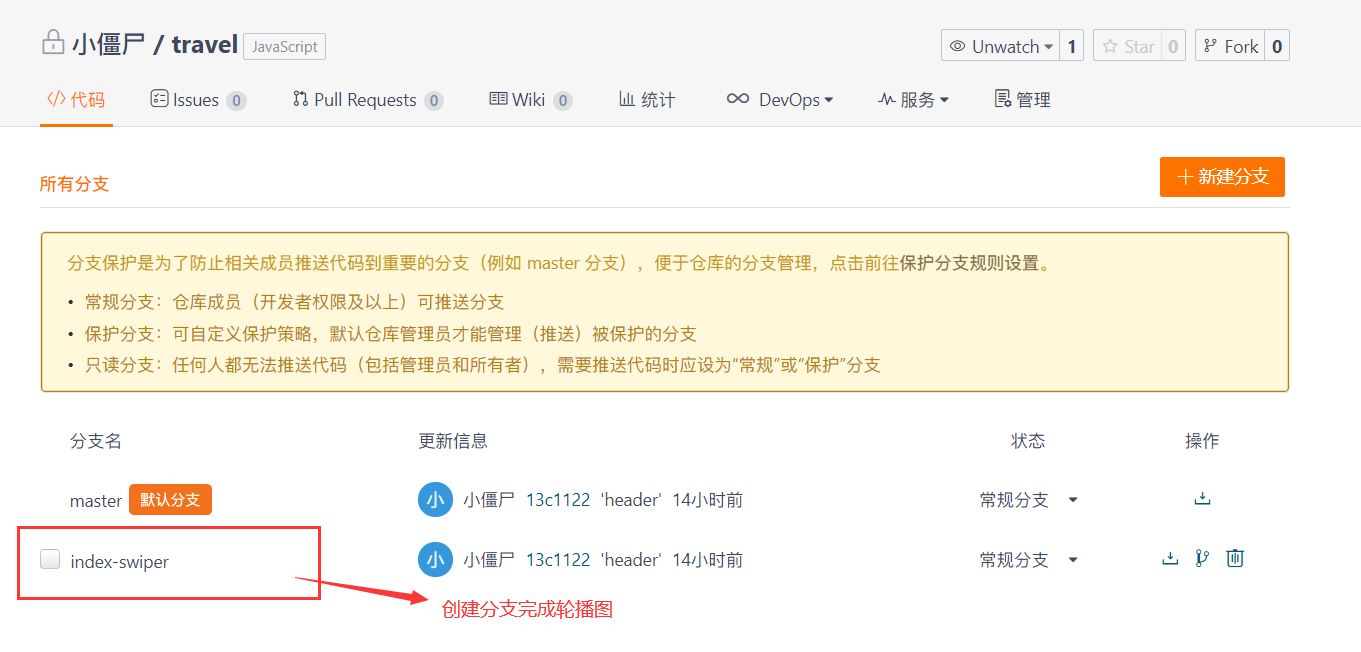Screen dimensions: 1361x652
Task: Open commit 13c1122 in index-swiper row
Action: click(558, 560)
